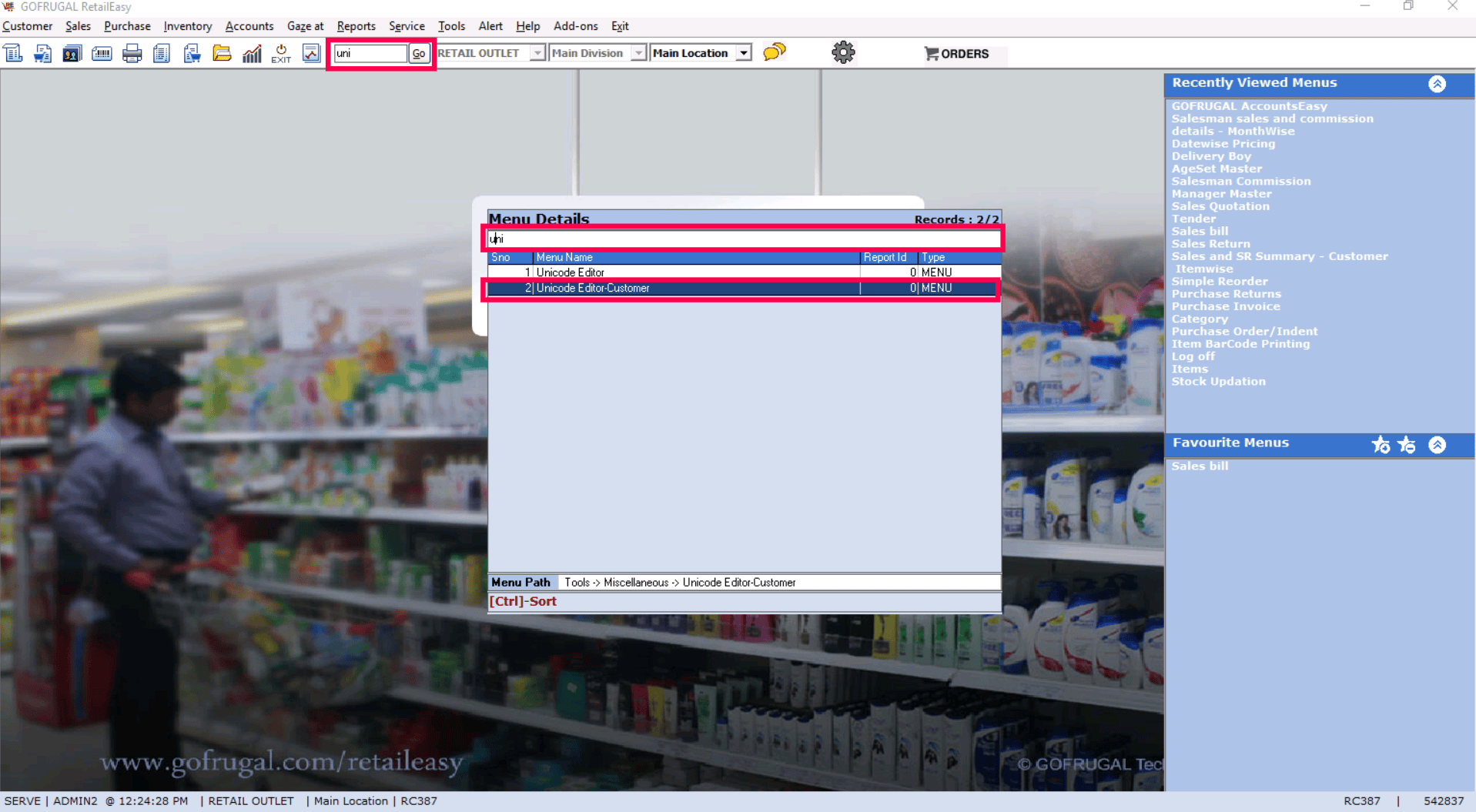Open the Accounts menu

click(249, 26)
